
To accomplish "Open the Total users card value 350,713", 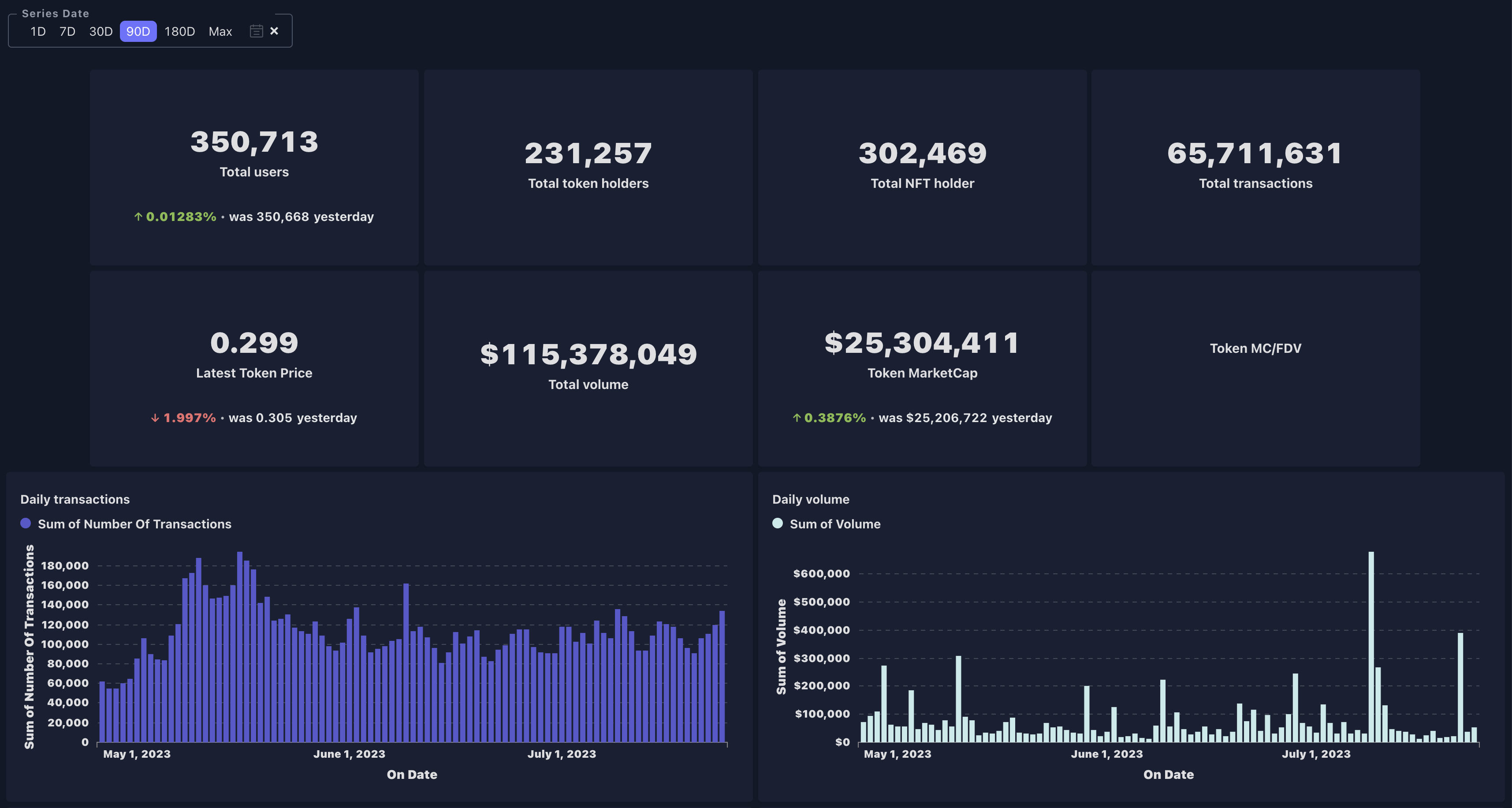I will [x=254, y=142].
